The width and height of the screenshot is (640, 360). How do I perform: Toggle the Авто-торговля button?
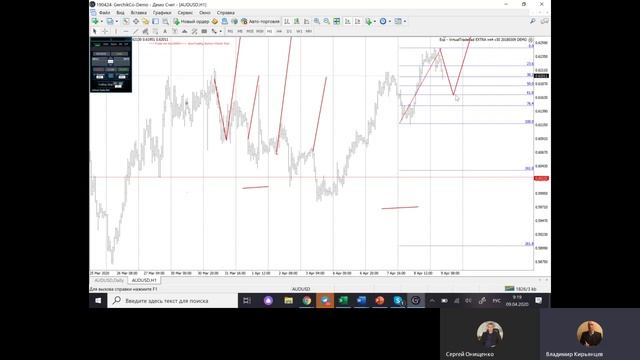[x=260, y=21]
